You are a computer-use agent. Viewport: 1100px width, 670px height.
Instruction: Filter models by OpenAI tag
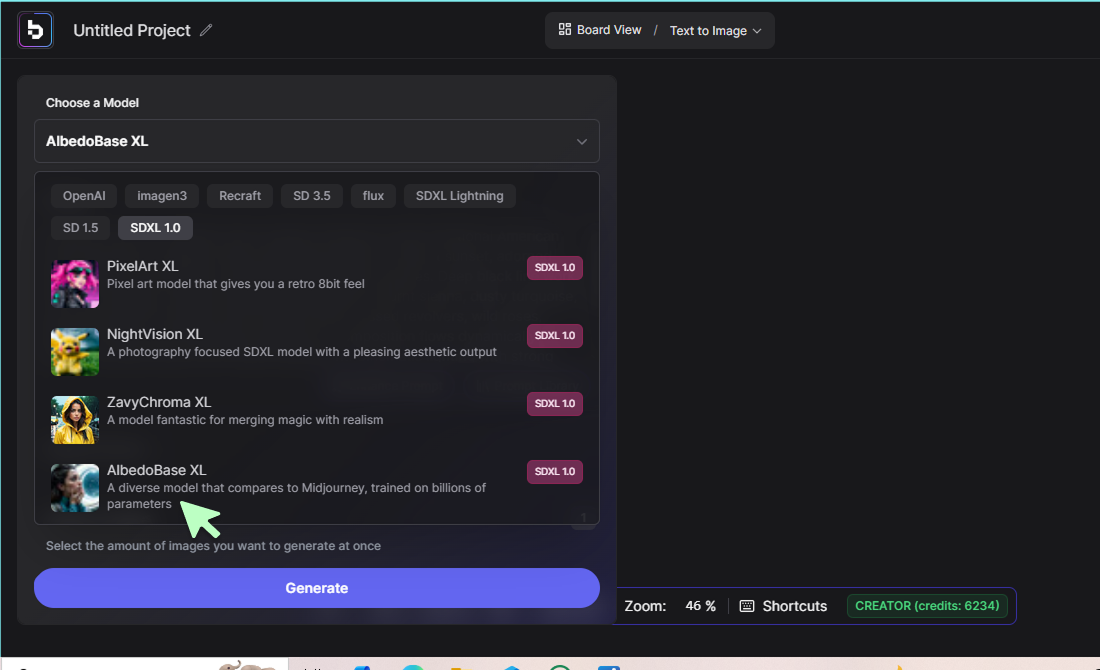[84, 196]
